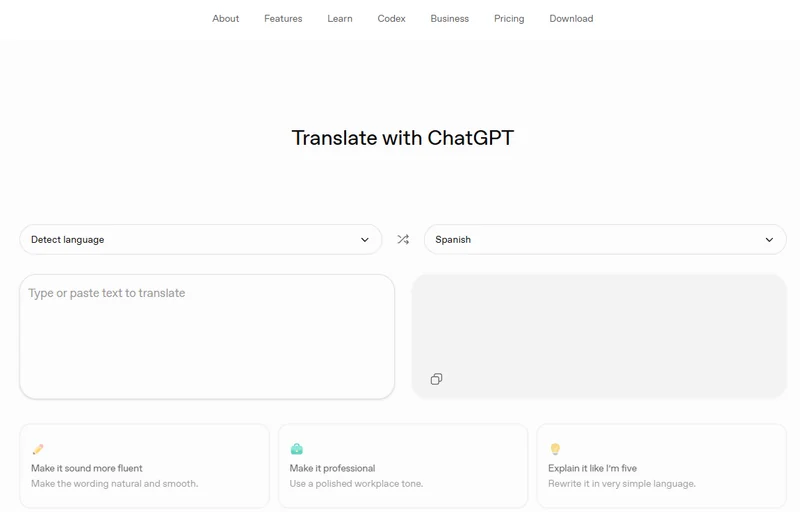Swap source and target languages icon
Image resolution: width=800 pixels, height=512 pixels.
(403, 240)
